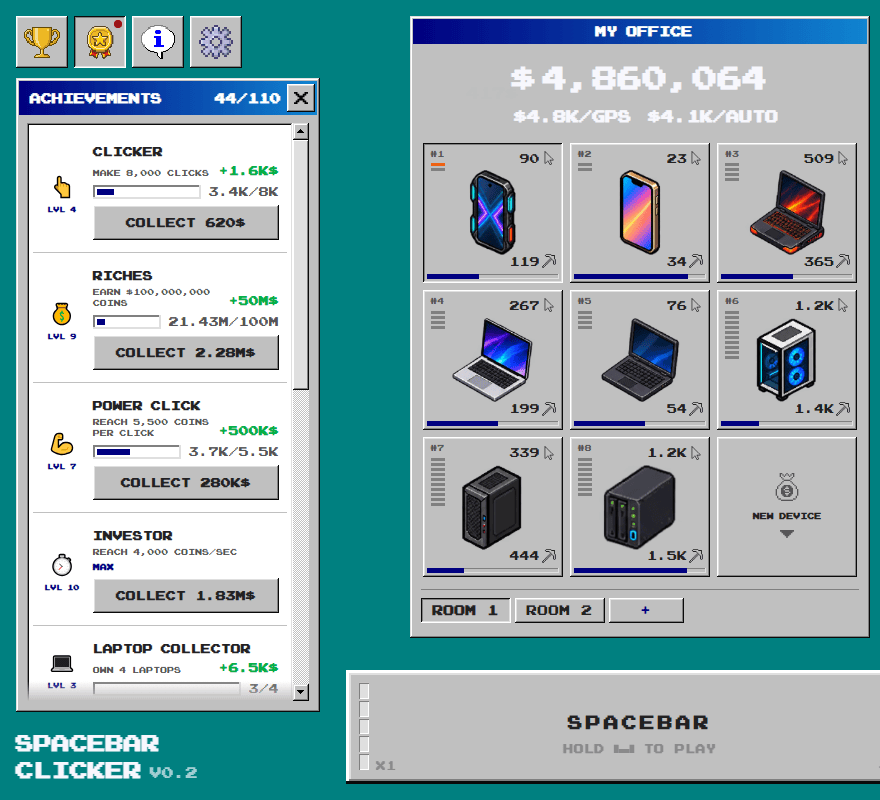Select device #6 gaming PC tower

tap(786, 359)
